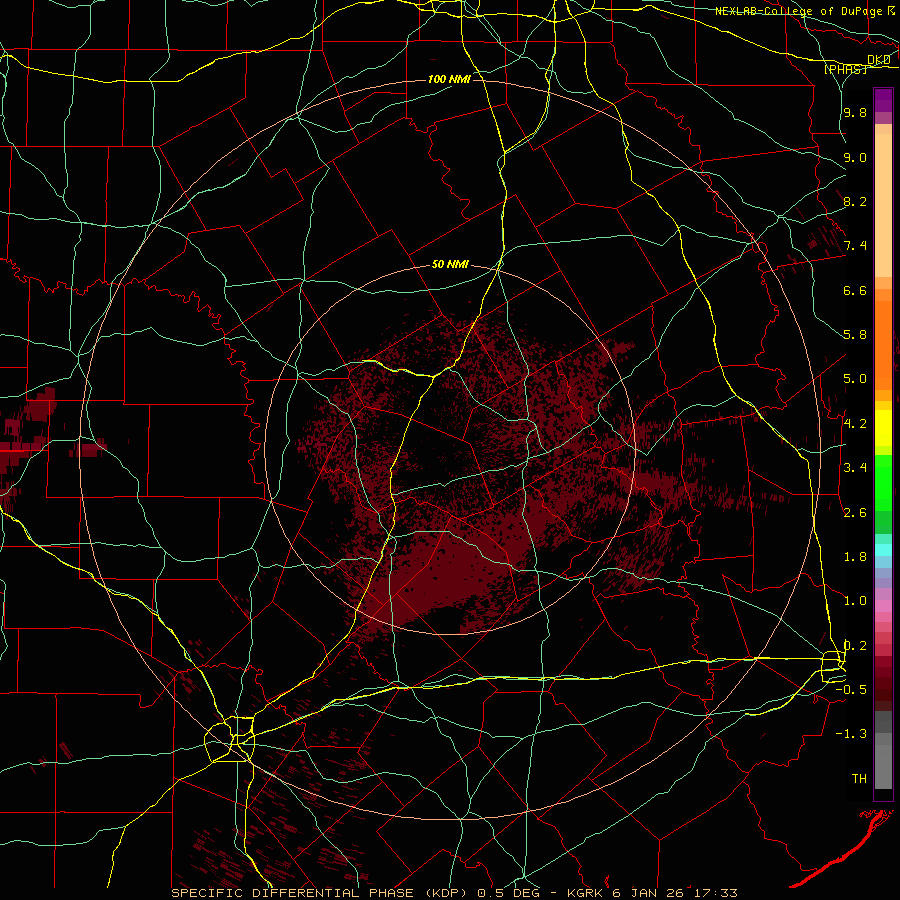The width and height of the screenshot is (900, 900).
Task: Click the DKD product label above legend
Action: [x=879, y=60]
